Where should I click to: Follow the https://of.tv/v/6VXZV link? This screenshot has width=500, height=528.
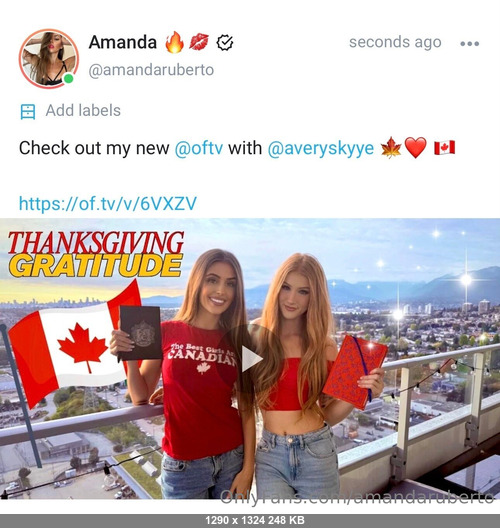click(x=108, y=204)
